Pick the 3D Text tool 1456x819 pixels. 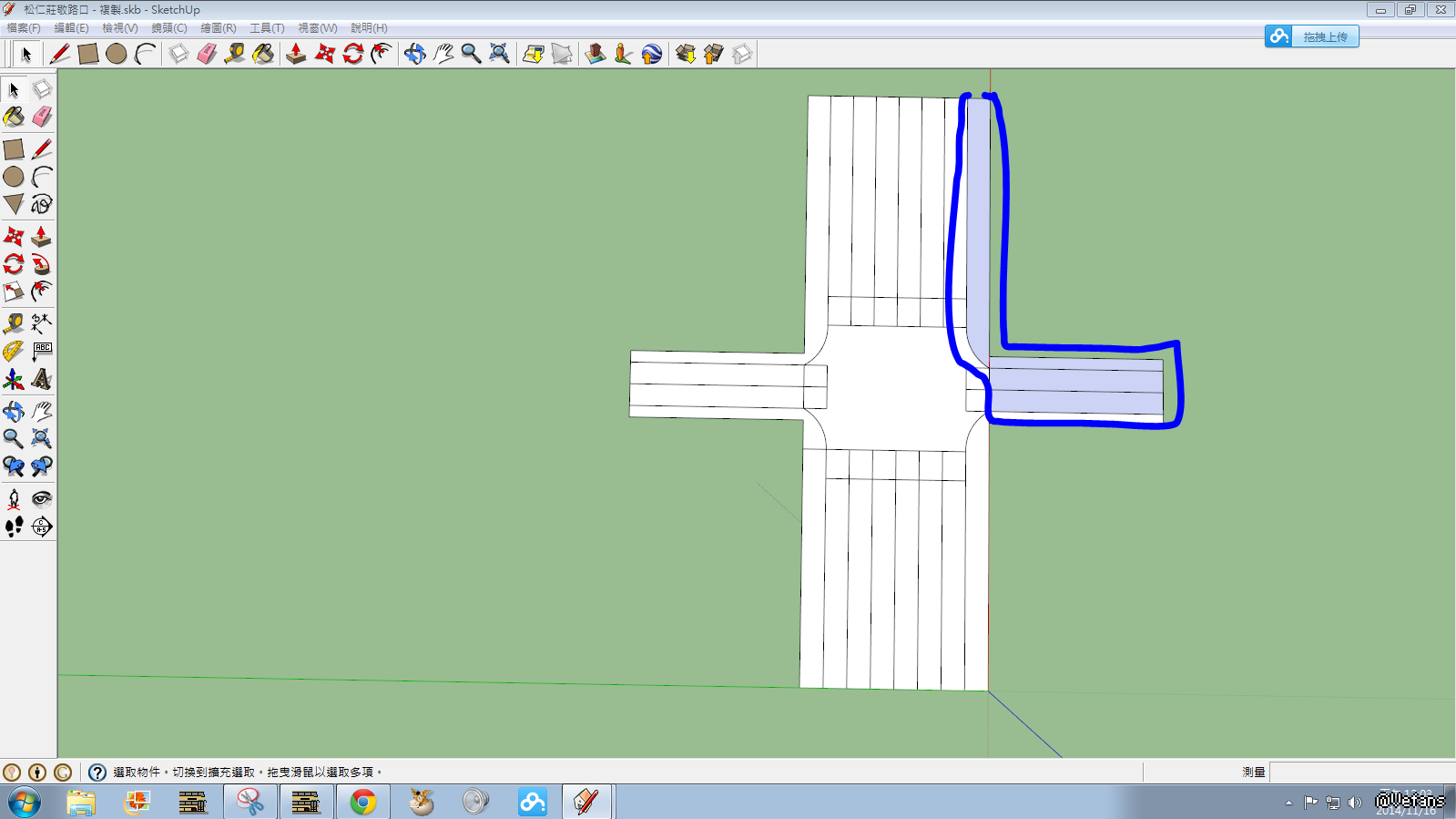42,378
